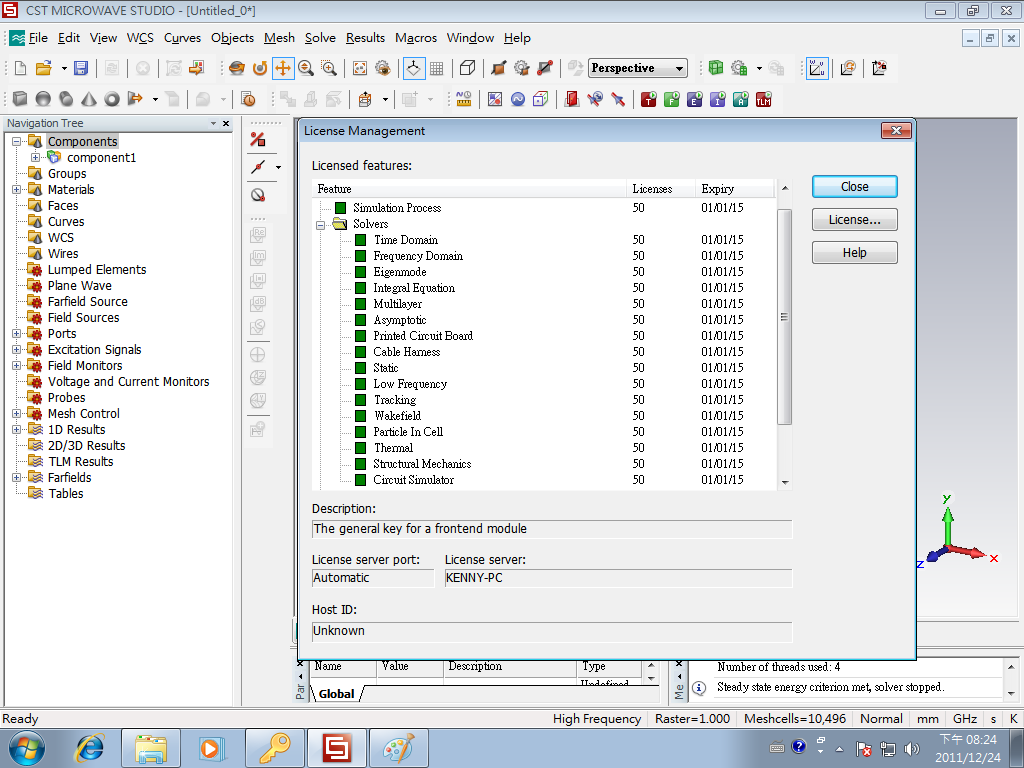Image resolution: width=1024 pixels, height=768 pixels.
Task: Expand the 1D Results node
Action: [x=16, y=429]
